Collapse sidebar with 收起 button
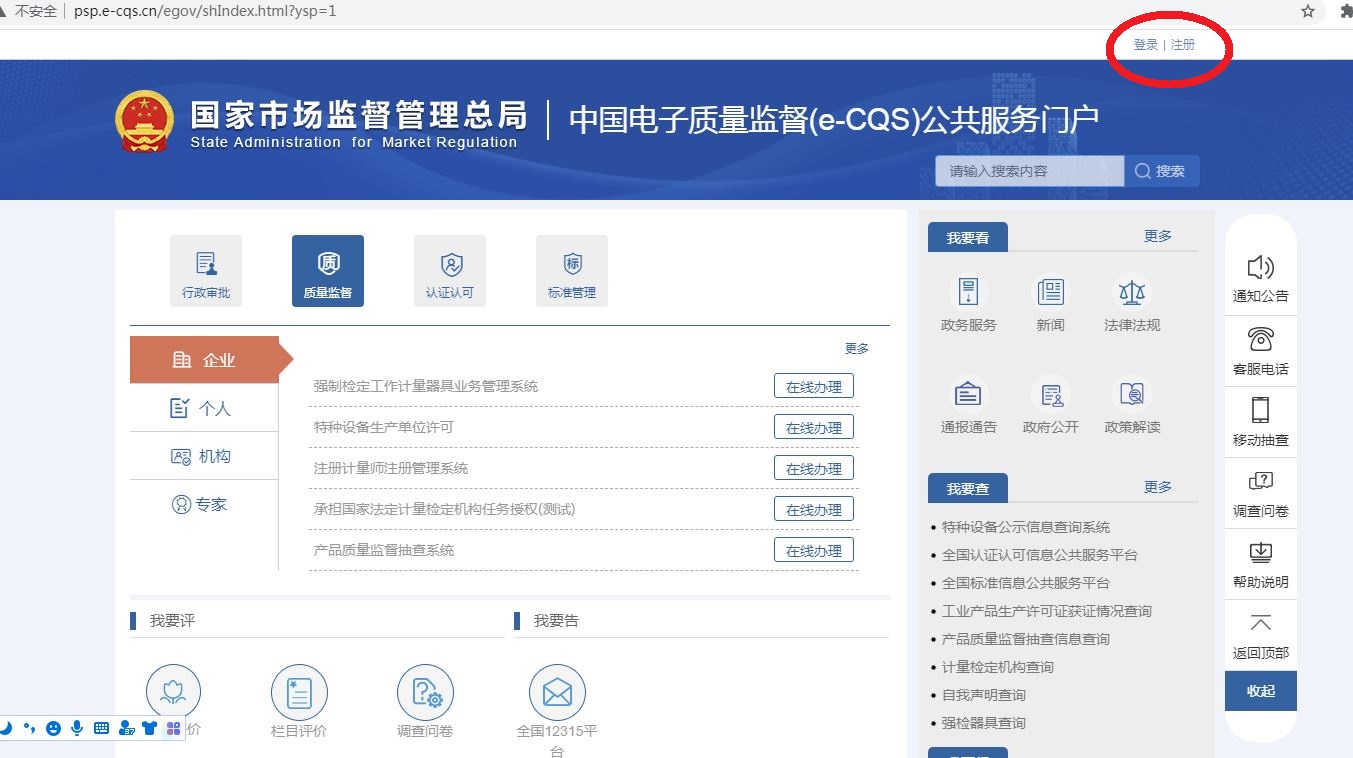1353x758 pixels. 1260,691
